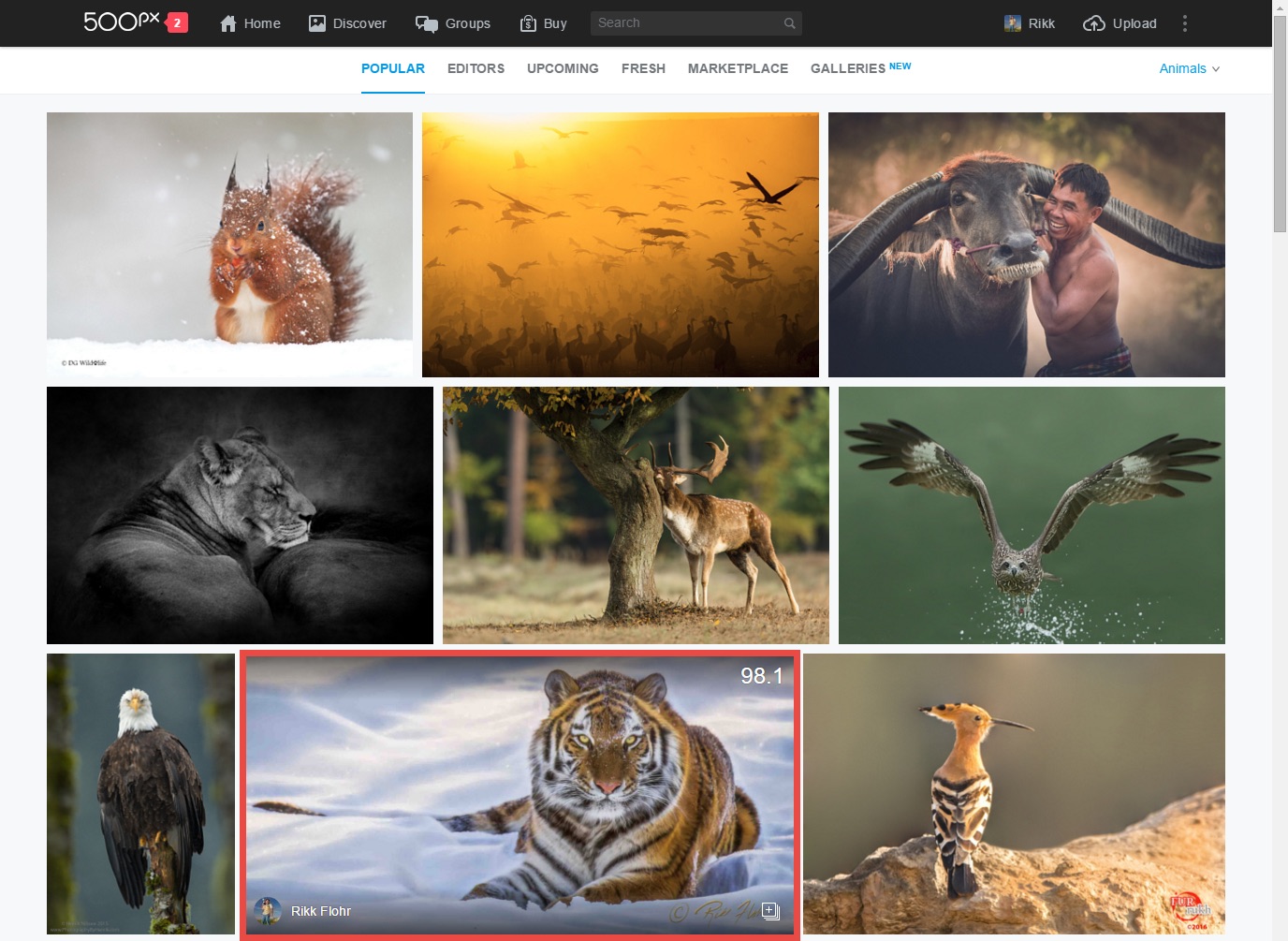The height and width of the screenshot is (941, 1288).
Task: Open the Groups chat icon
Action: 426,23
